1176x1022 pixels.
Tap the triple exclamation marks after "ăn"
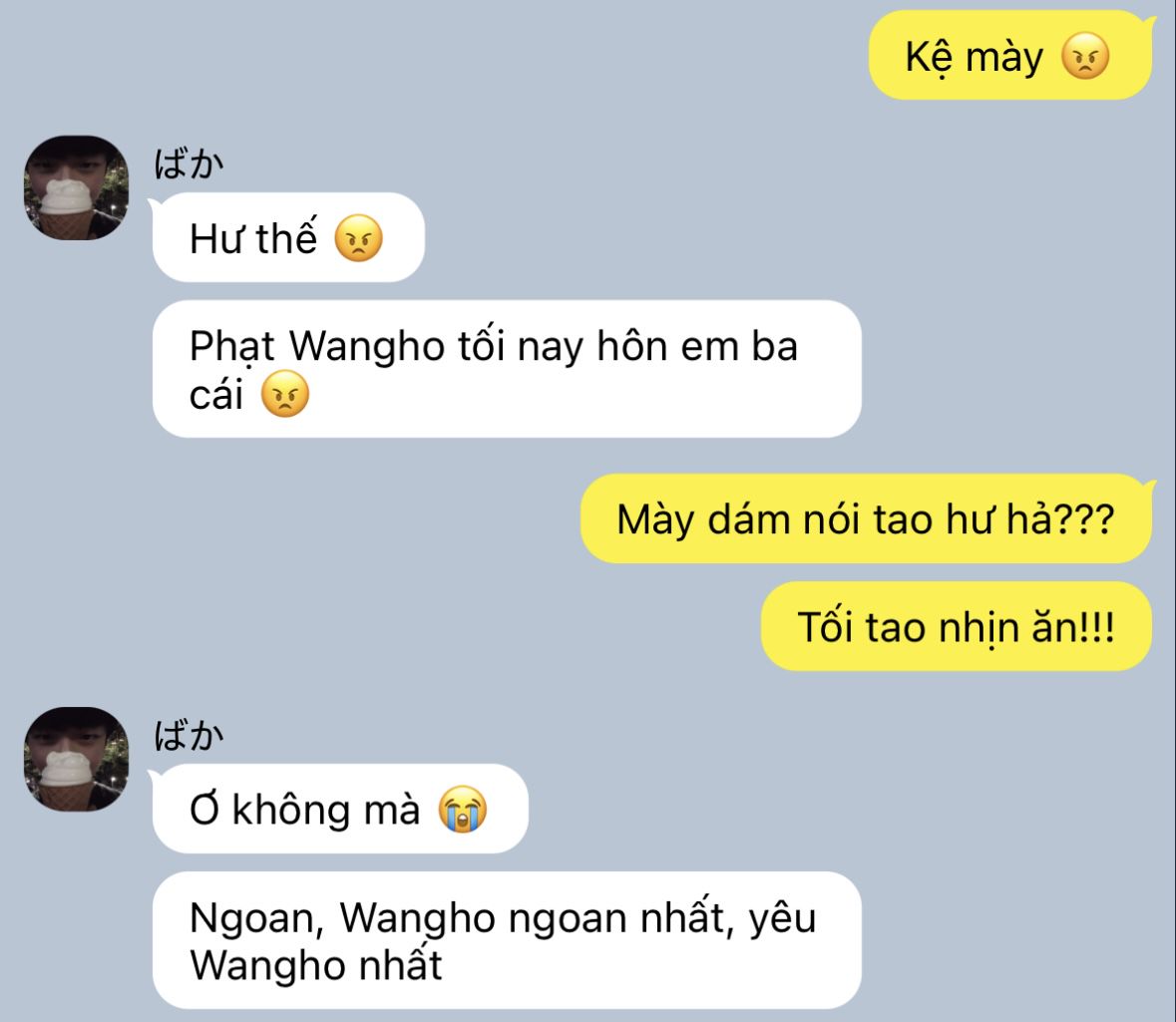pos(1097,627)
